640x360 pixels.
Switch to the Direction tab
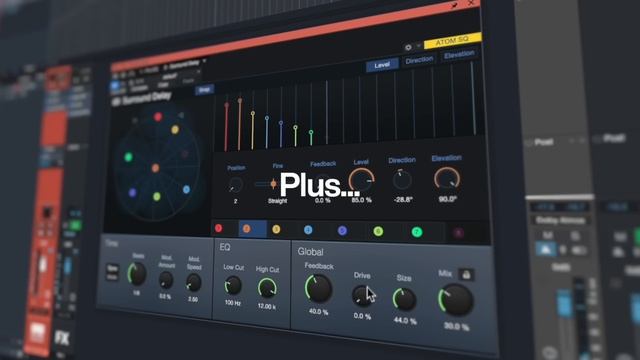(419, 60)
